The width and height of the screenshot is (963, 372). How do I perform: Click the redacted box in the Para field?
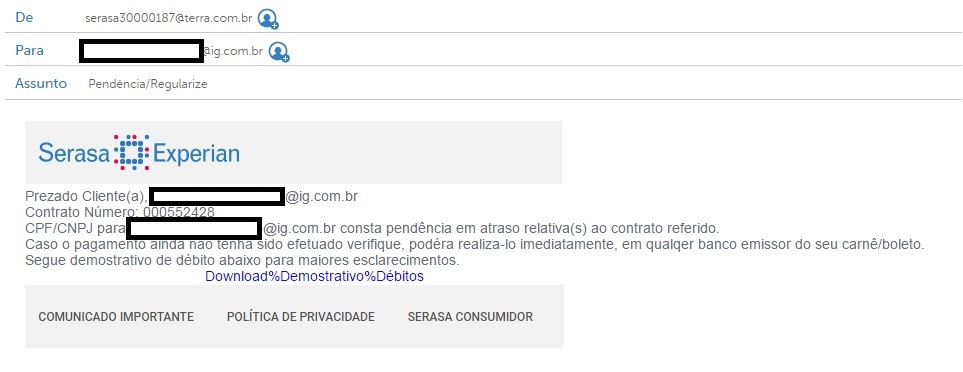click(x=141, y=51)
